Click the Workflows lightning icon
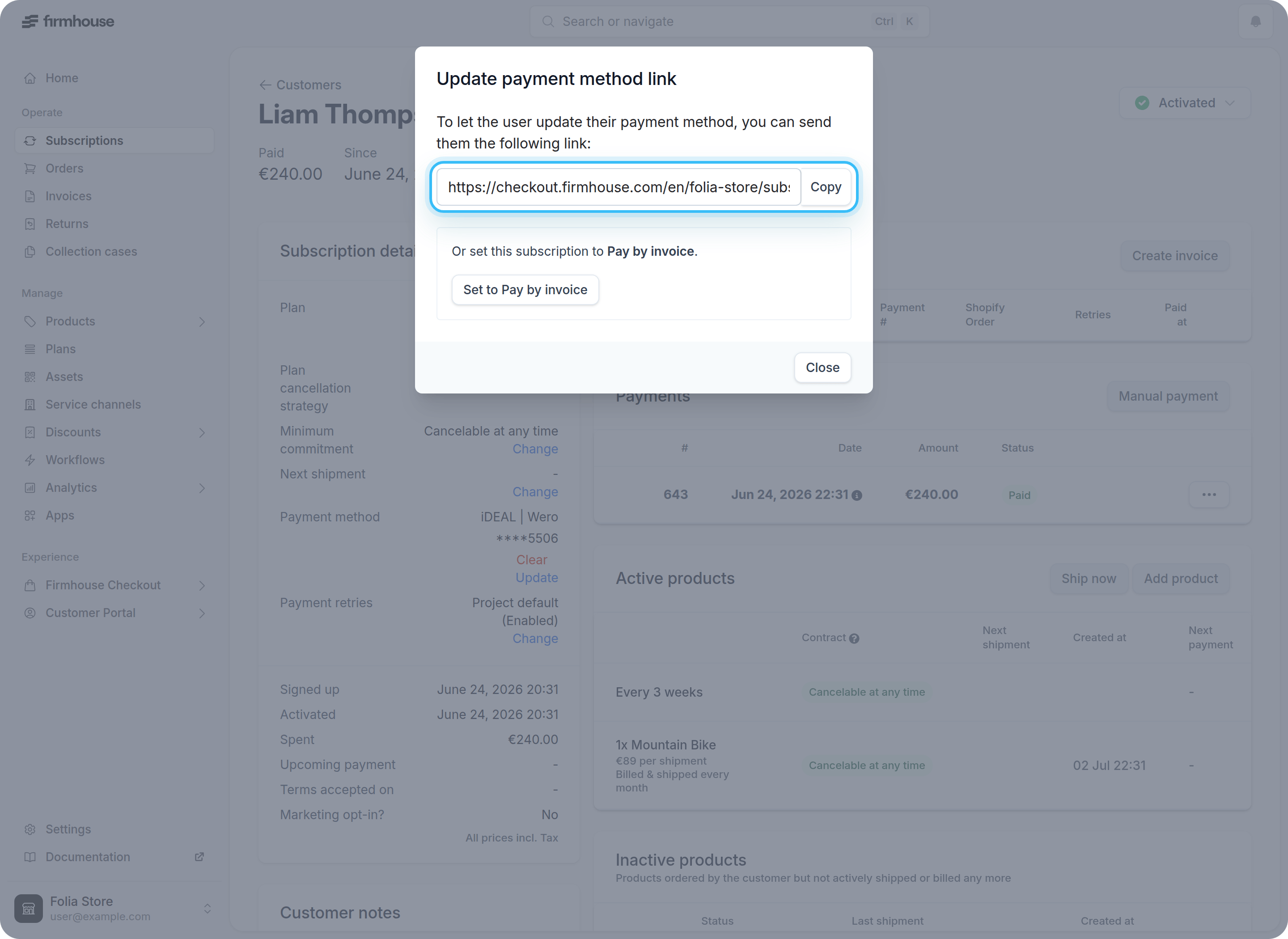The width and height of the screenshot is (1288, 939). pos(30,460)
